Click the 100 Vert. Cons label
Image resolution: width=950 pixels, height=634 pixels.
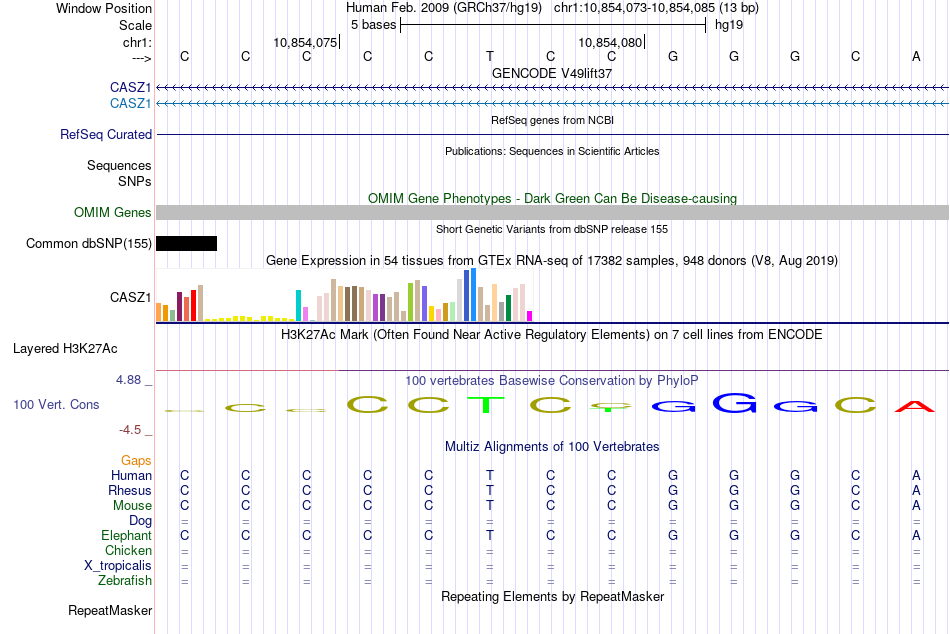click(56, 404)
